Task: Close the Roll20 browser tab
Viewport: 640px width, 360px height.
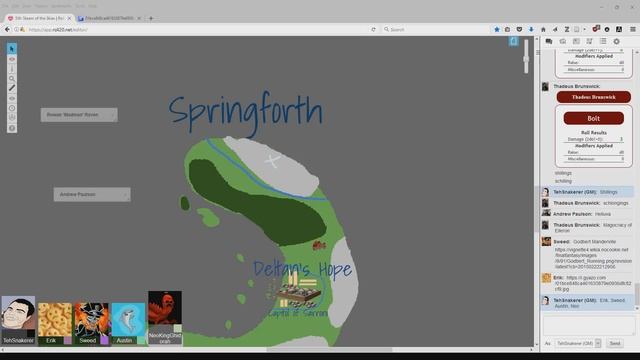Action: coord(69,18)
